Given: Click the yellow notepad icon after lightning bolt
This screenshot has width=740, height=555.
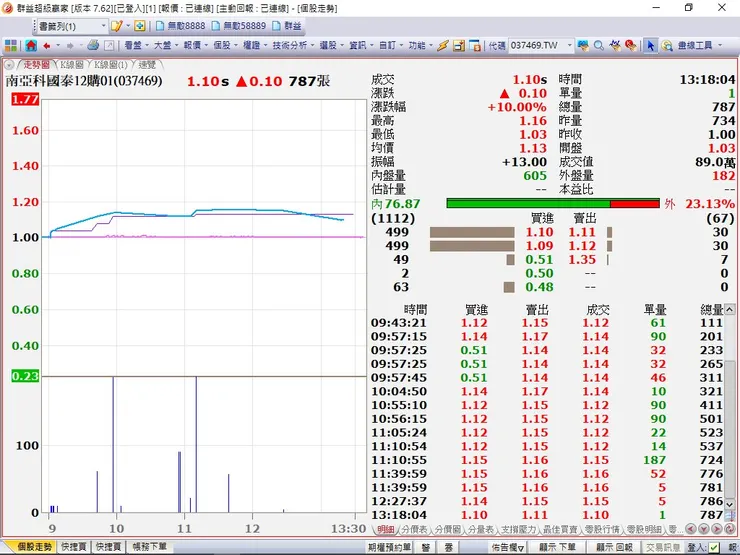Looking at the screenshot, I should pos(459,46).
